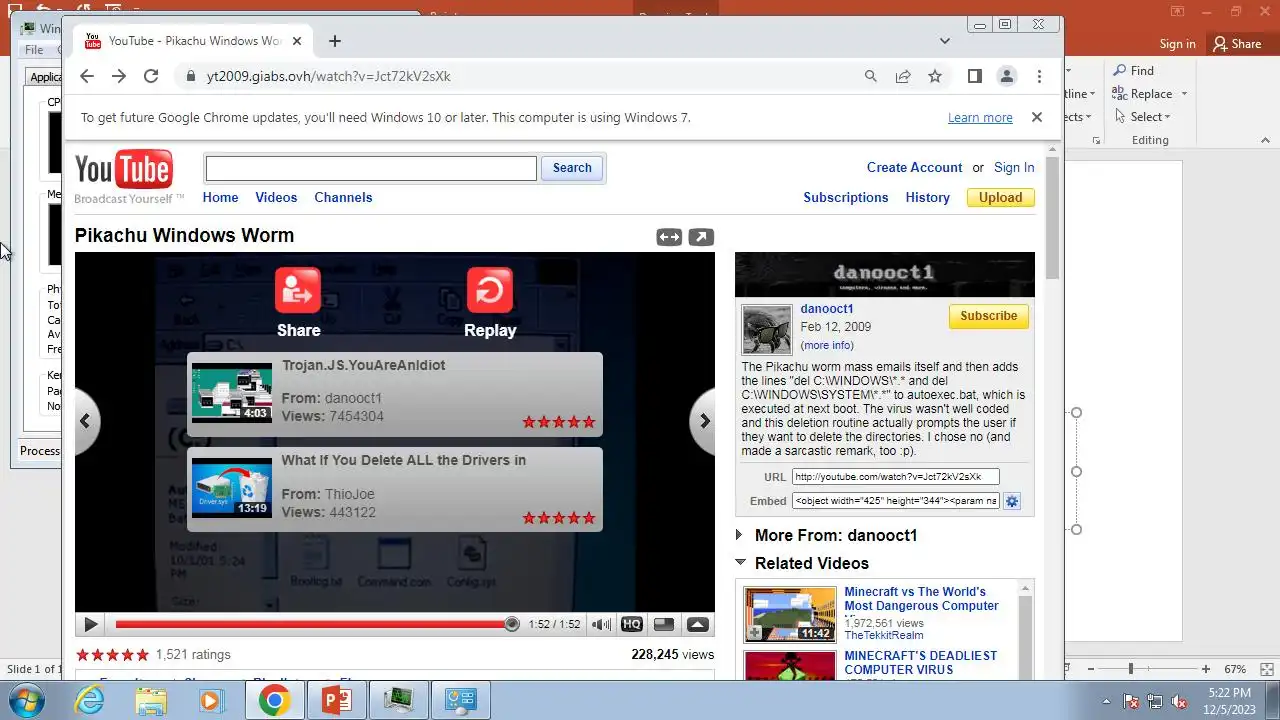Open Windows Media Player from the taskbar
The image size is (1280, 720).
tap(211, 701)
